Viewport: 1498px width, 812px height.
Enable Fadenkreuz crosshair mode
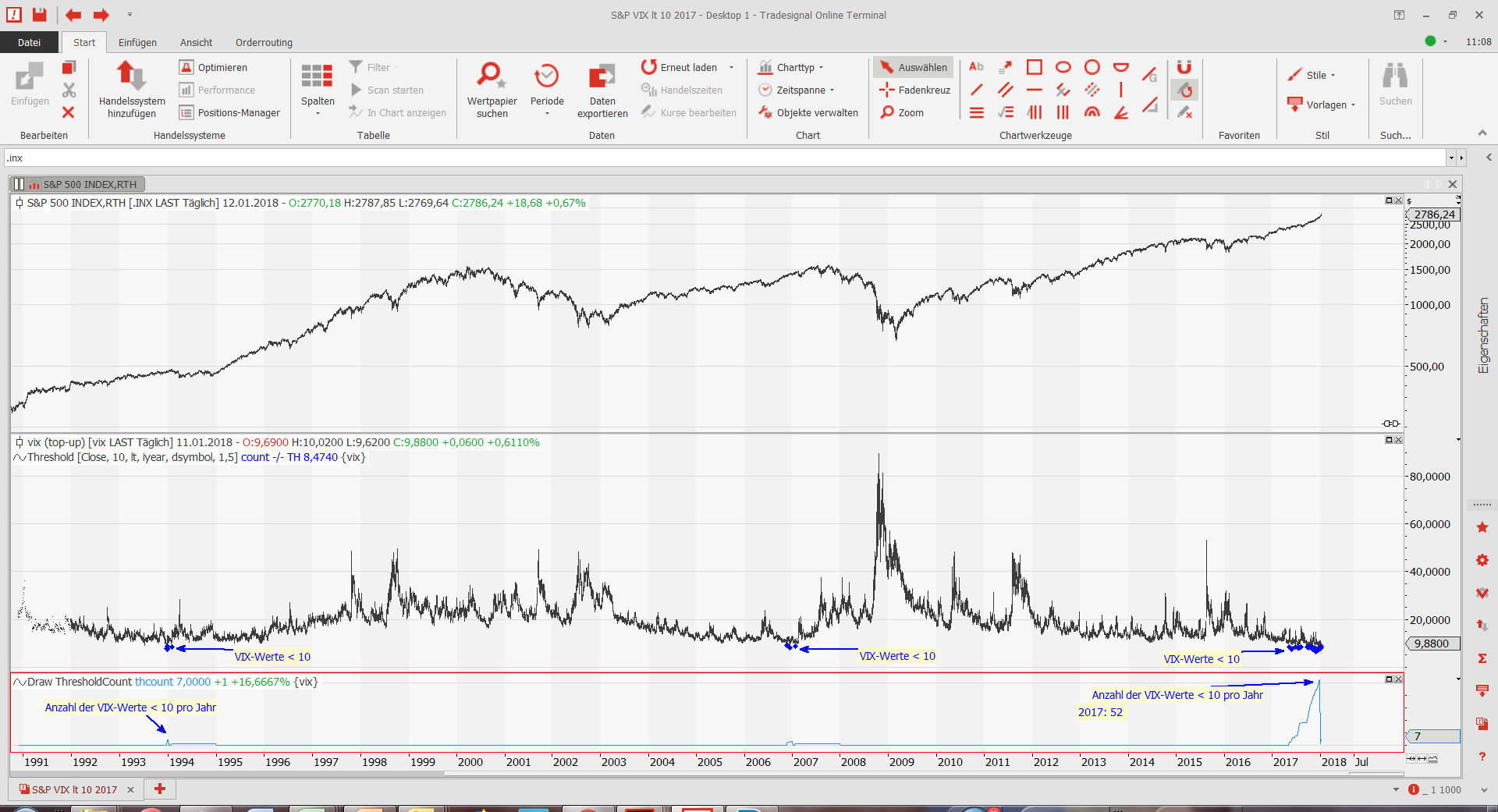pyautogui.click(x=915, y=90)
